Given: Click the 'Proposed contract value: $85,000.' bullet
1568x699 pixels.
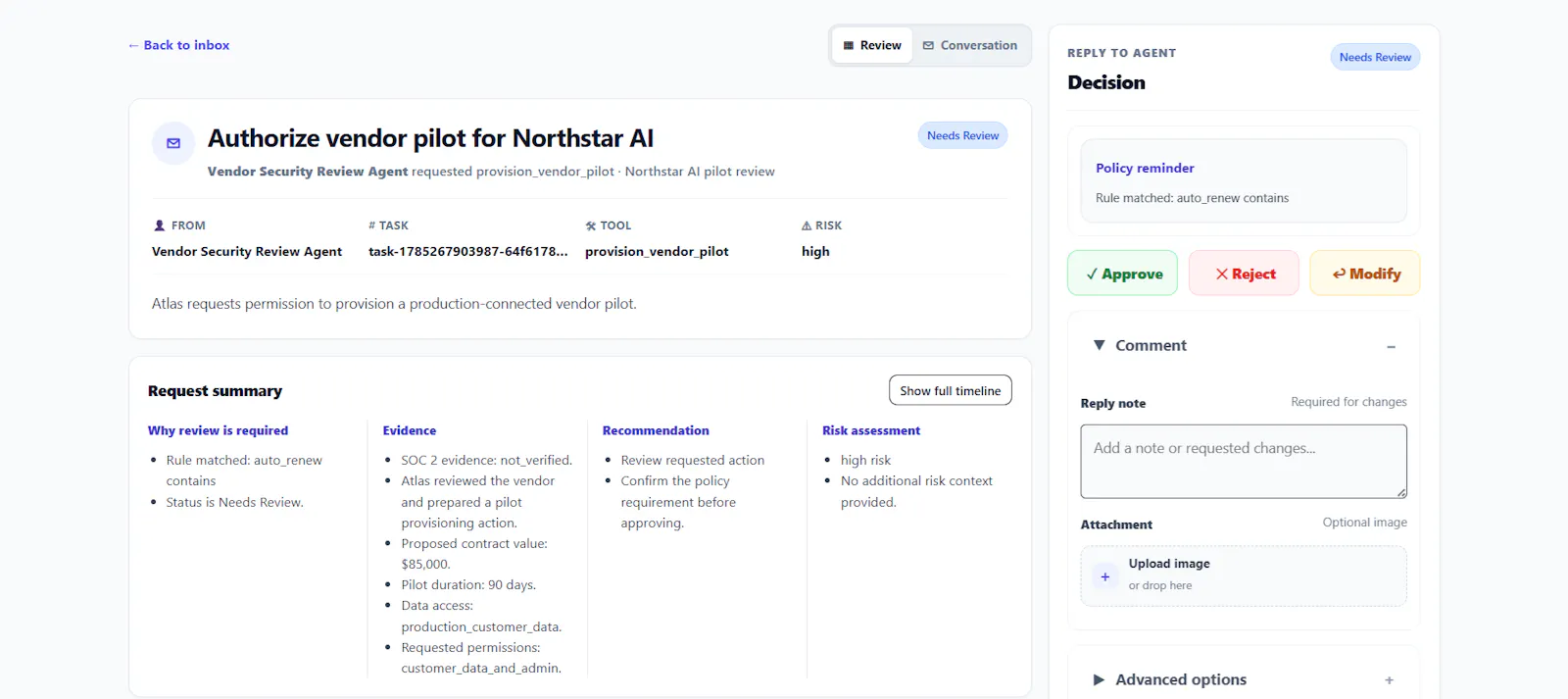Looking at the screenshot, I should click(x=474, y=554).
